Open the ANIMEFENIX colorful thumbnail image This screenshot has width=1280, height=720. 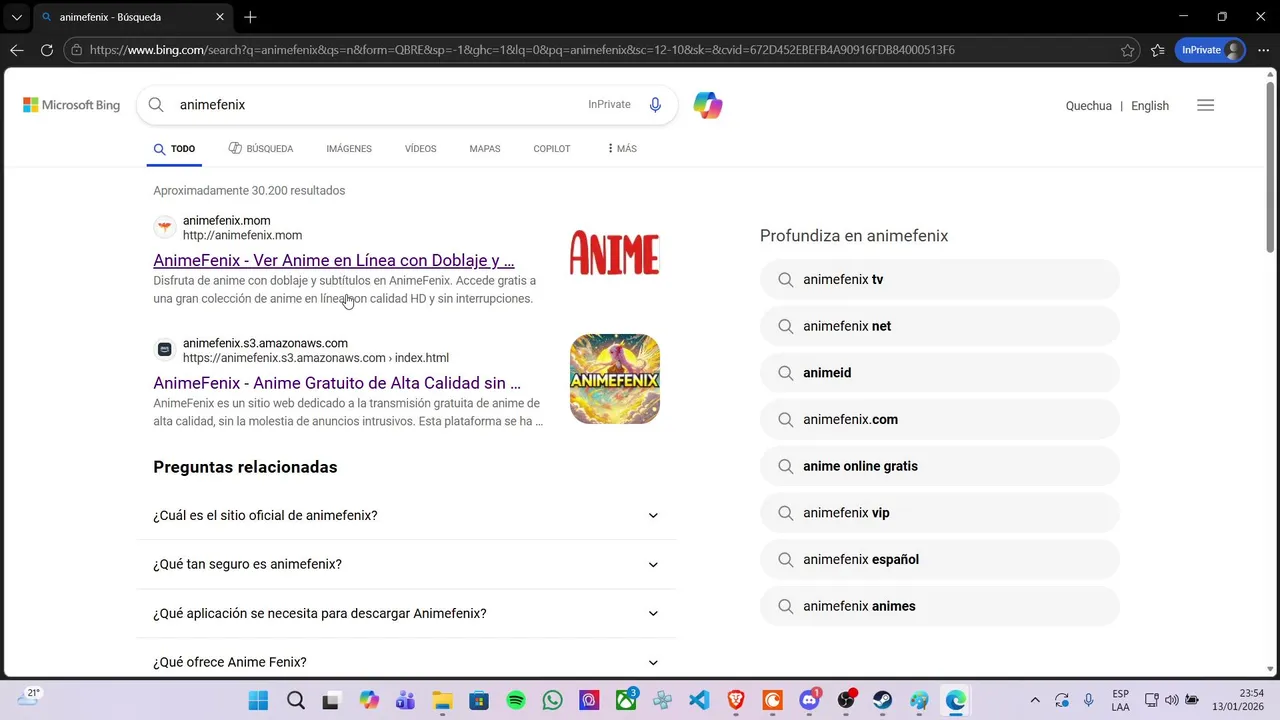click(615, 379)
